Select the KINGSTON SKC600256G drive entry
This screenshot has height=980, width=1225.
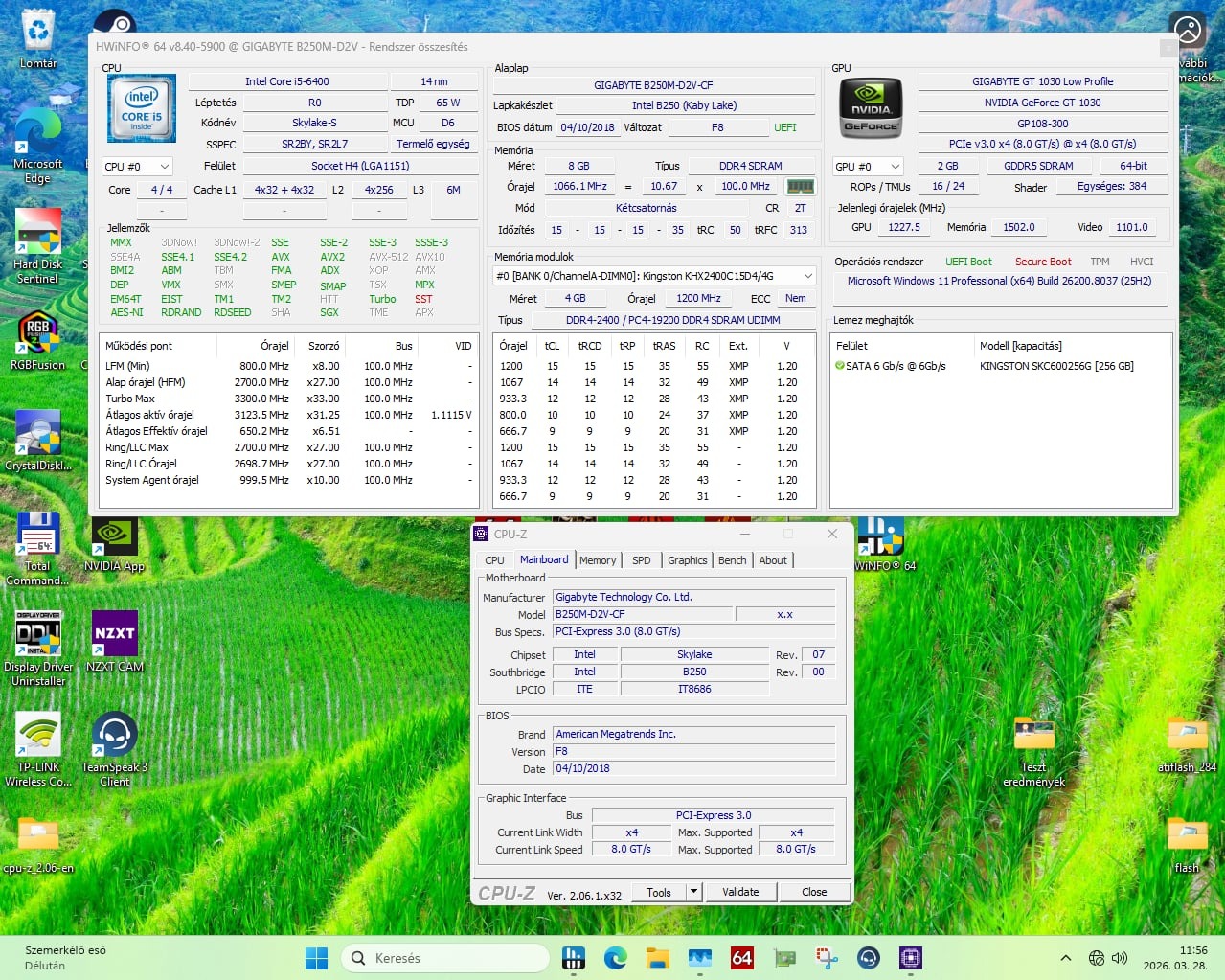pos(1056,366)
